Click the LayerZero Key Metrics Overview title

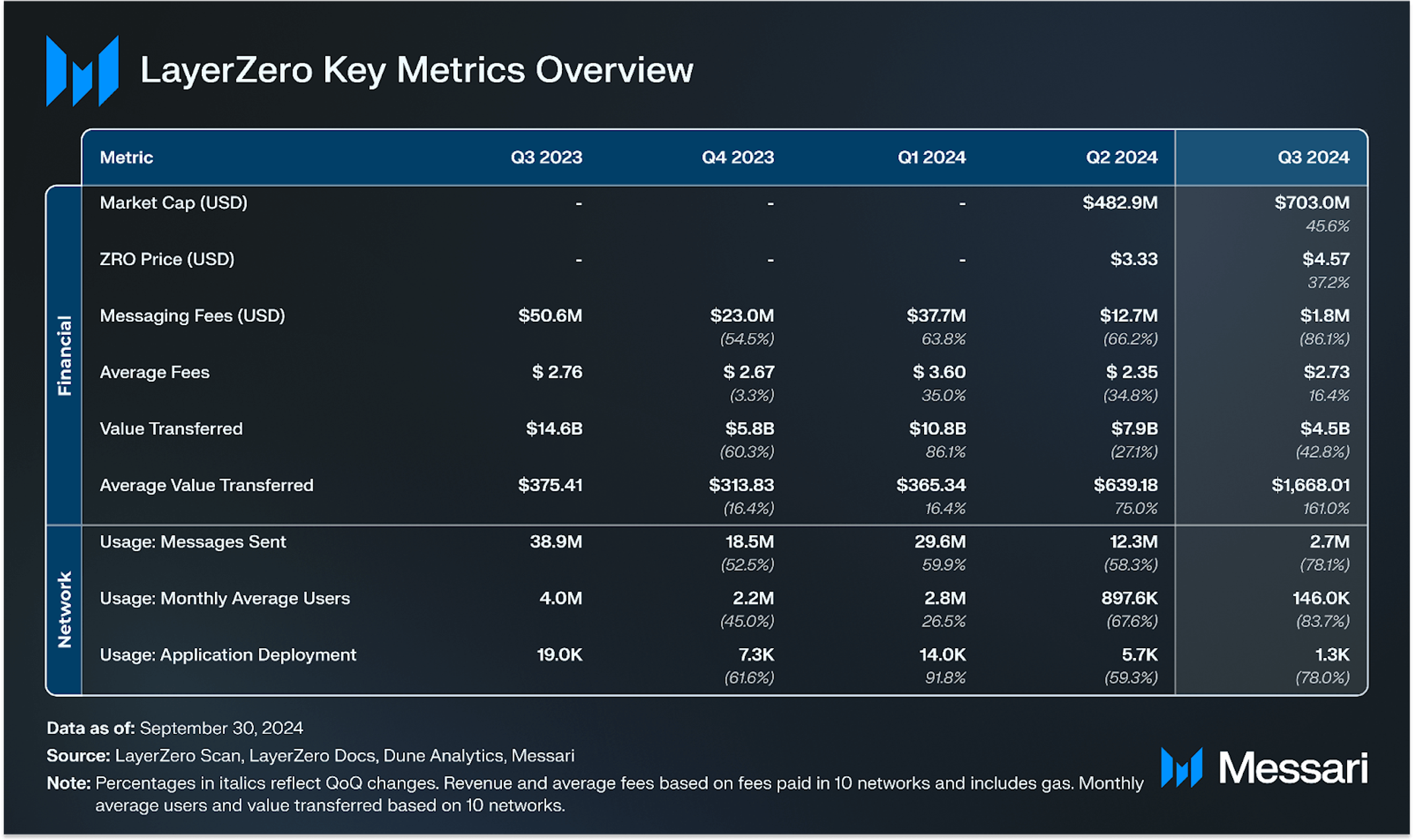click(x=416, y=71)
